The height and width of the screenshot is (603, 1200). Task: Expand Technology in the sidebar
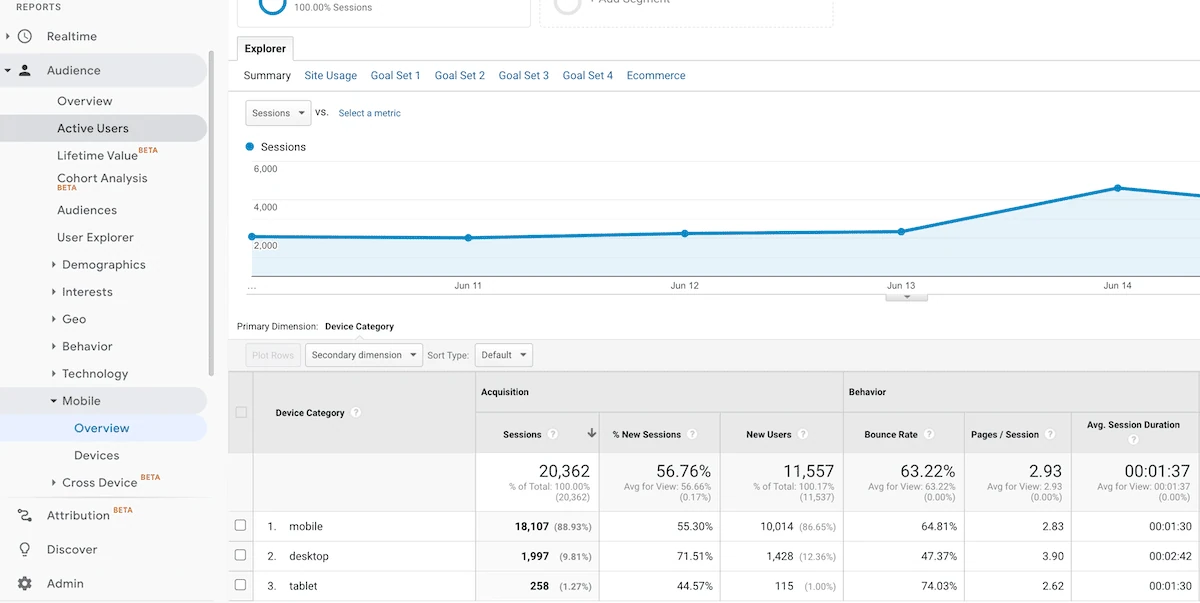[53, 374]
